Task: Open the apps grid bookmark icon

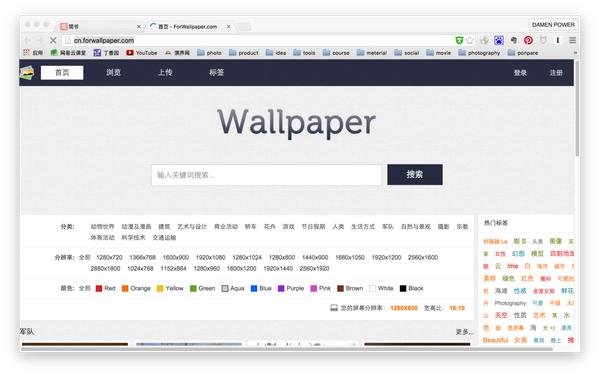Action: pos(26,52)
